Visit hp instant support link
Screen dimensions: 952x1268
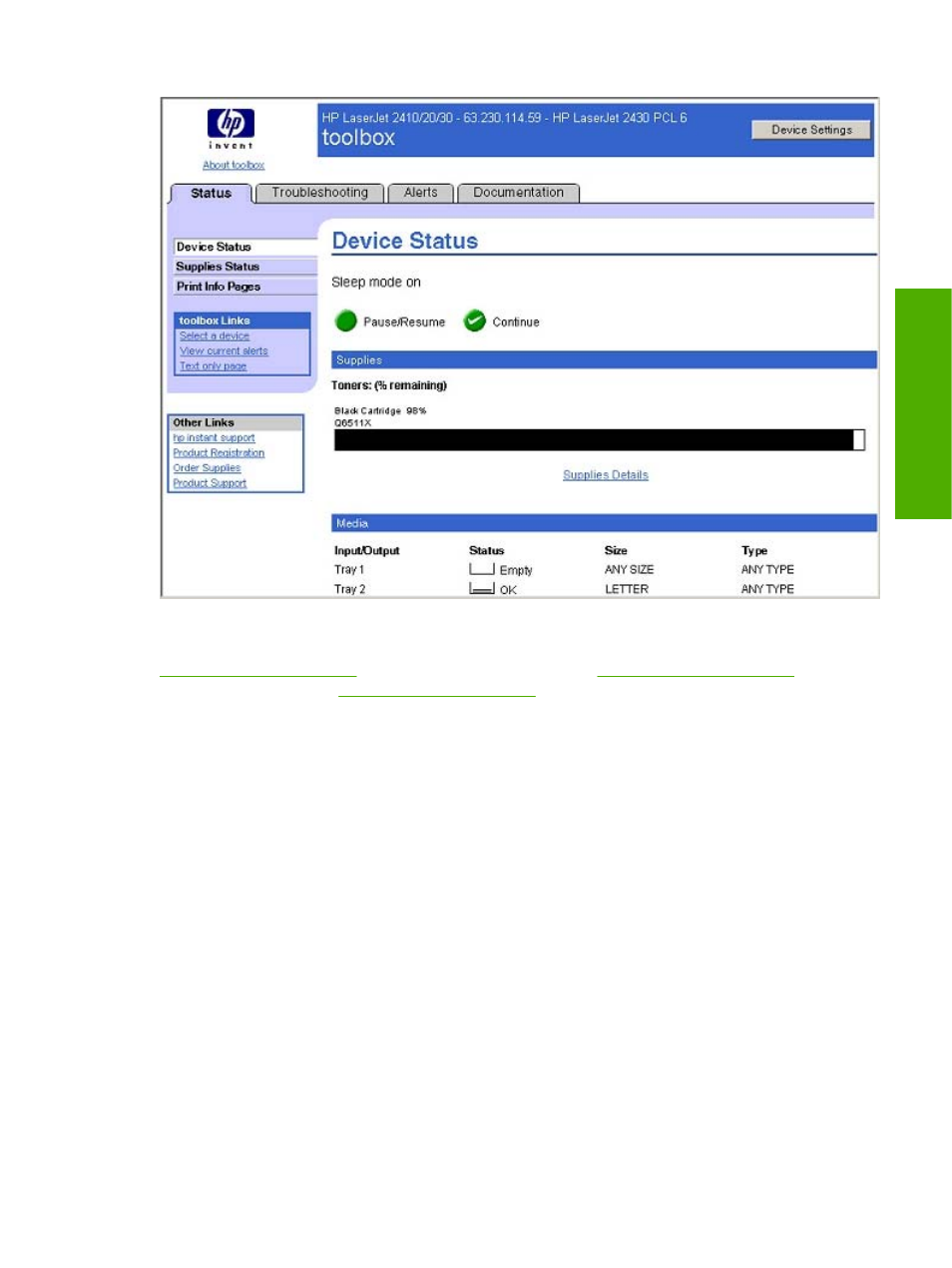pos(214,438)
